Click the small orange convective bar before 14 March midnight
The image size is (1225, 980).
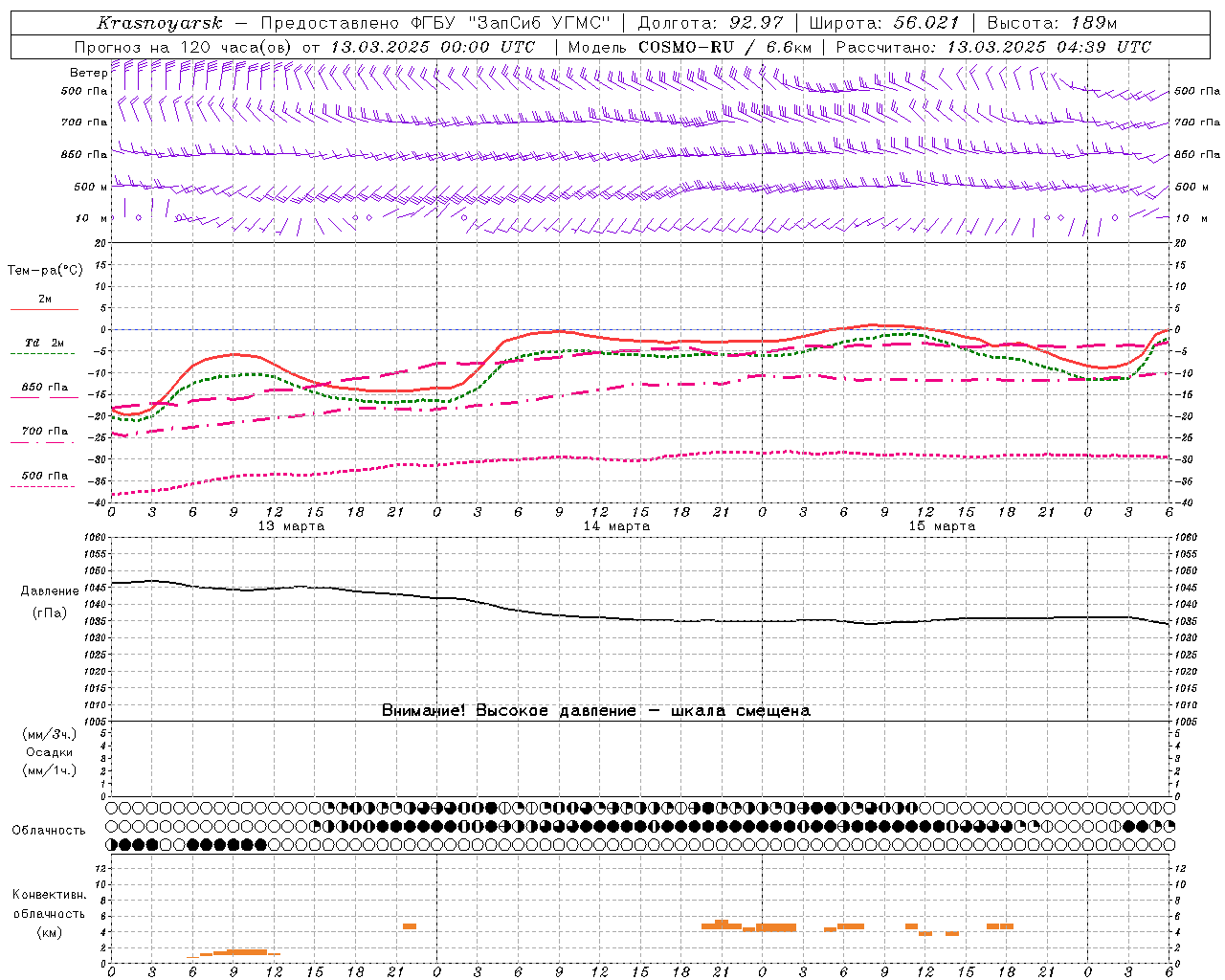point(410,926)
